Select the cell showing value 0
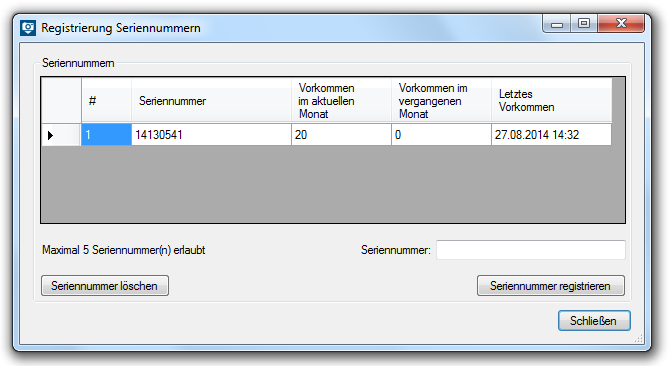 coord(441,135)
